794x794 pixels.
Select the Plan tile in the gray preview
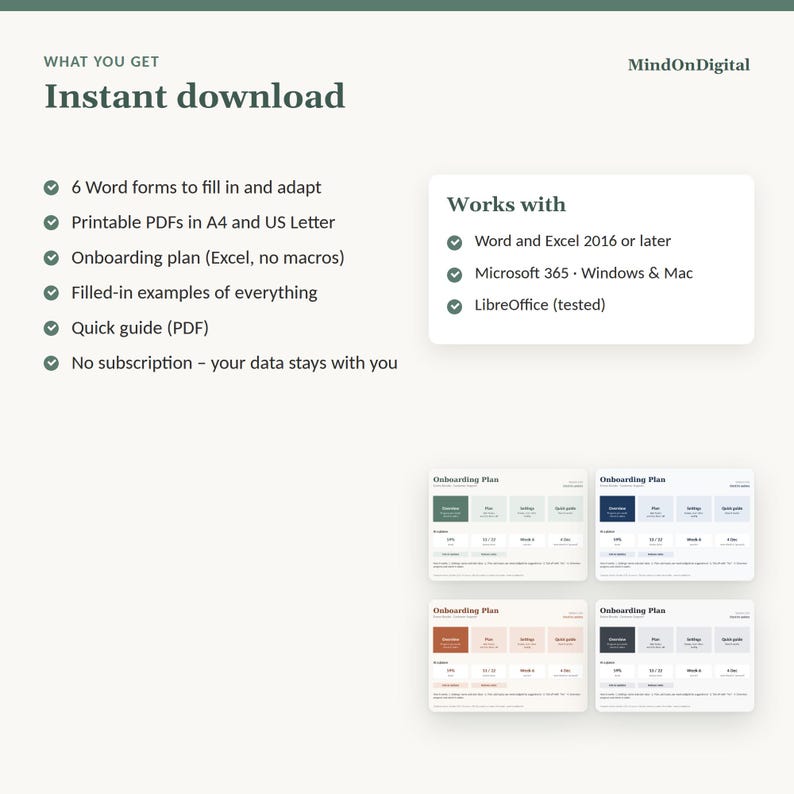click(x=655, y=640)
